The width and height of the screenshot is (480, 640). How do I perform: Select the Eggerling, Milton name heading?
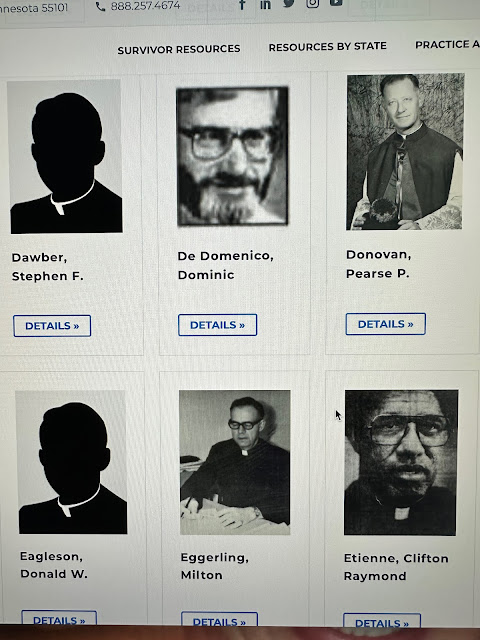pyautogui.click(x=214, y=566)
